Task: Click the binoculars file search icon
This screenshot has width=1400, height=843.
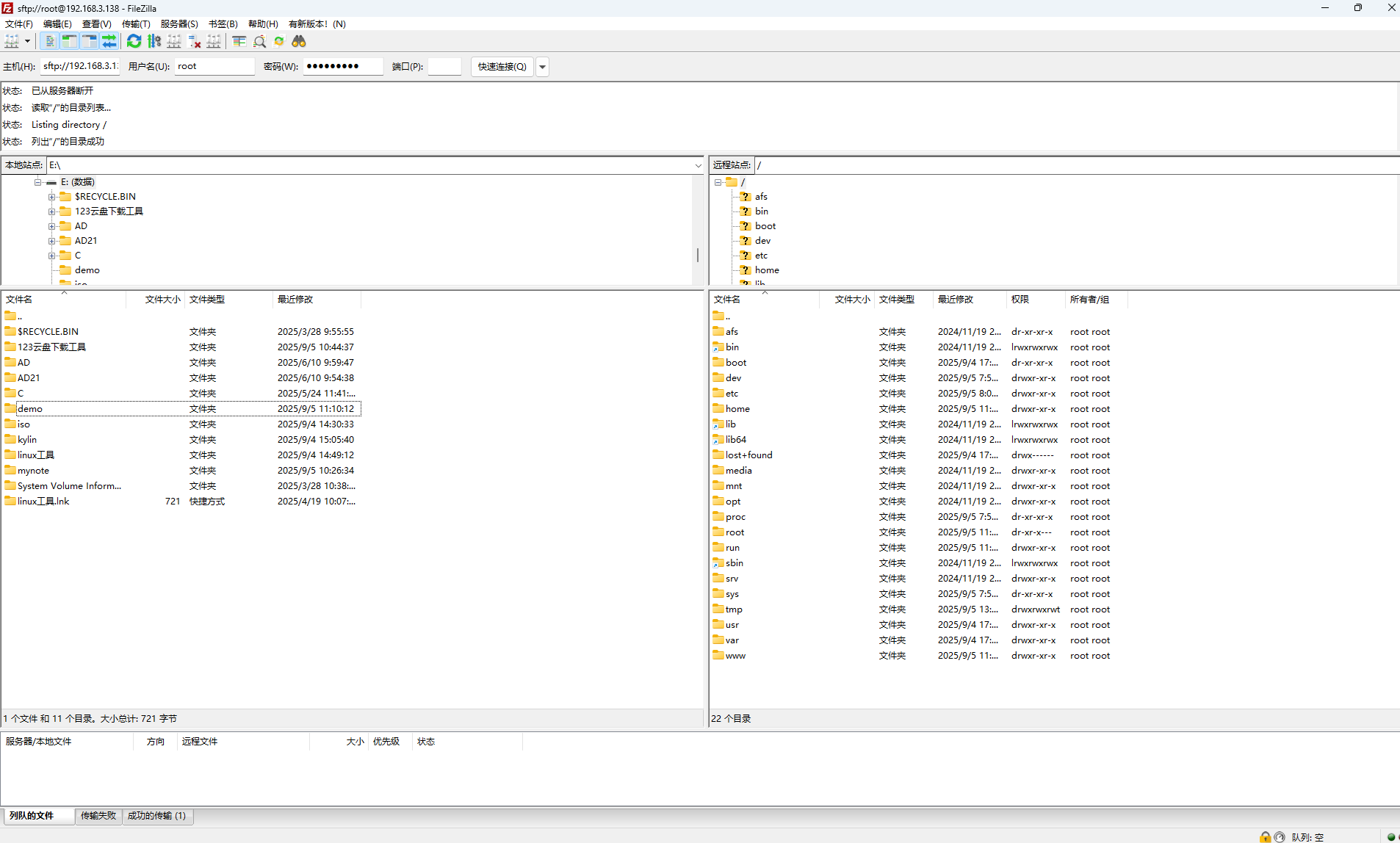Action: (x=299, y=42)
